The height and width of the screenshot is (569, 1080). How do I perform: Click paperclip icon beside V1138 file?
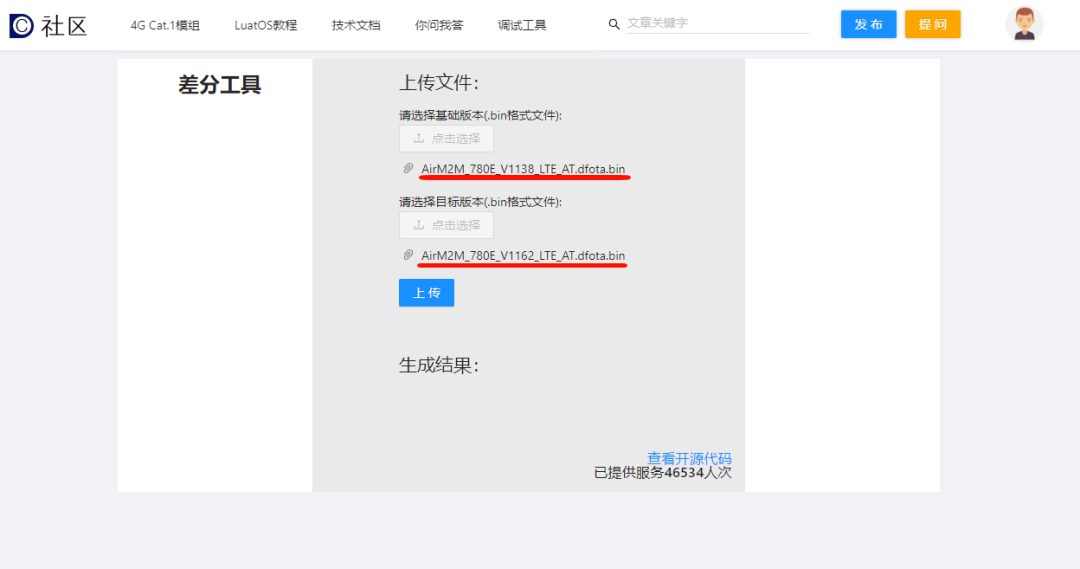(408, 168)
